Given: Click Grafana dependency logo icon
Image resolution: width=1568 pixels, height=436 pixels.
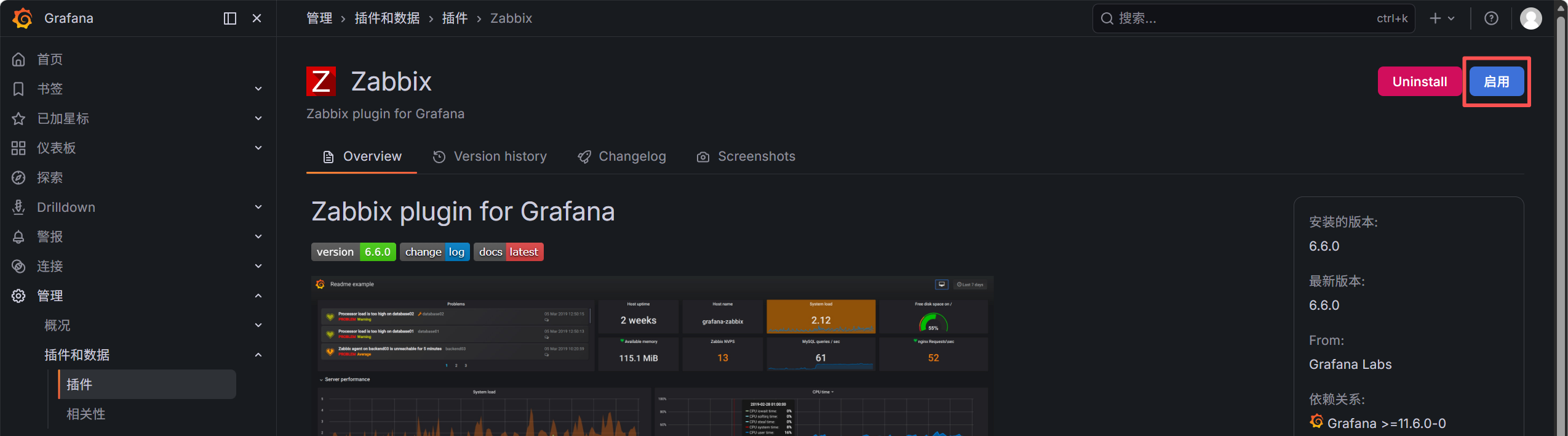Looking at the screenshot, I should (x=1316, y=422).
